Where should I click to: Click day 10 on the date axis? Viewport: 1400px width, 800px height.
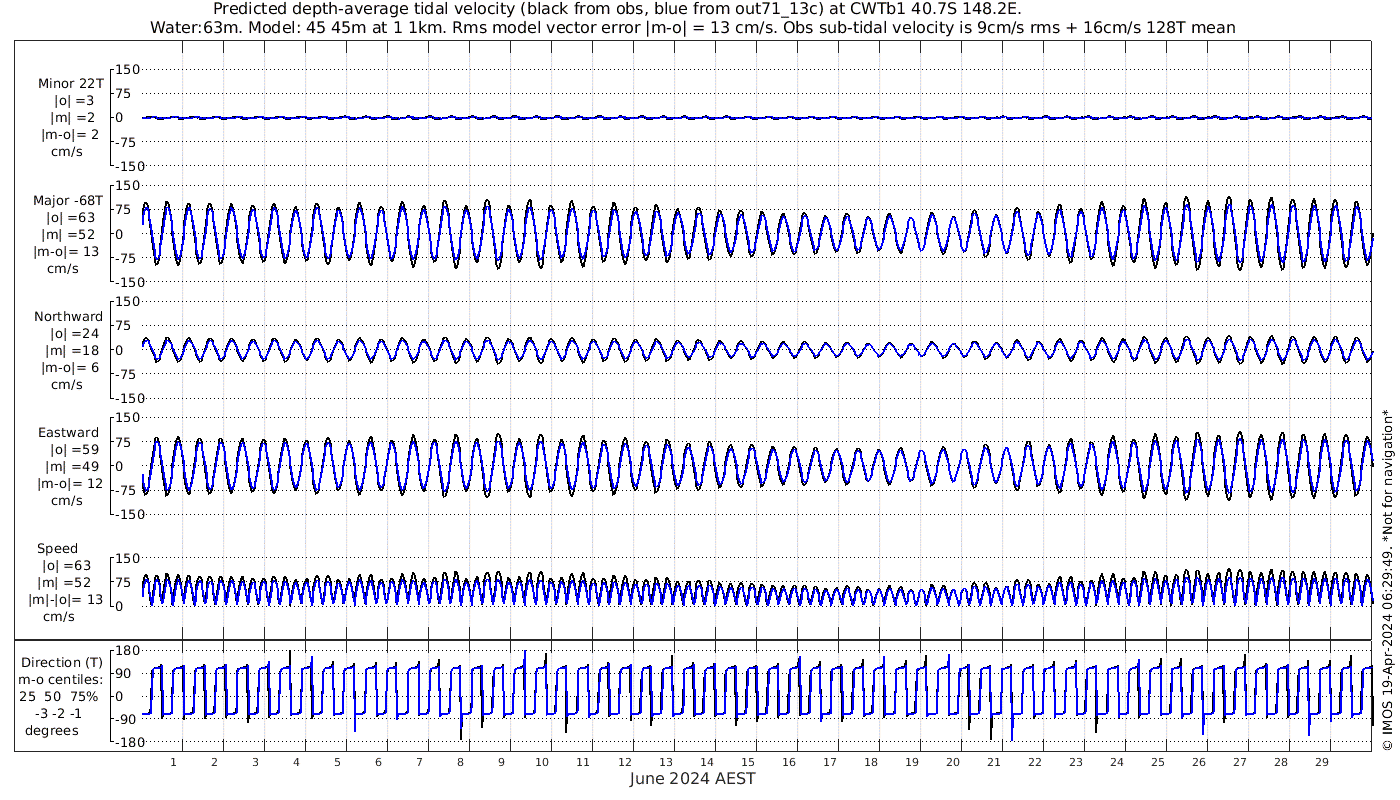[x=542, y=762]
